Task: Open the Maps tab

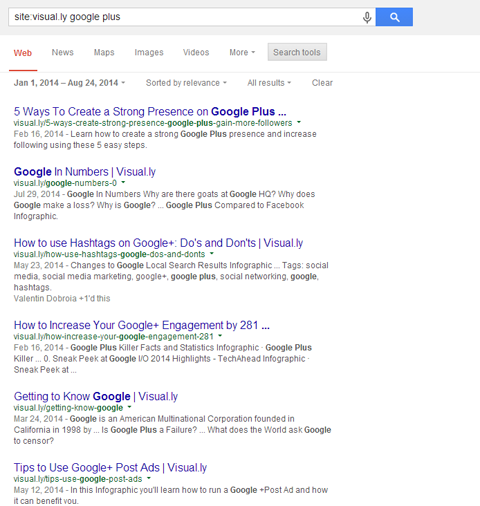Action: [104, 52]
